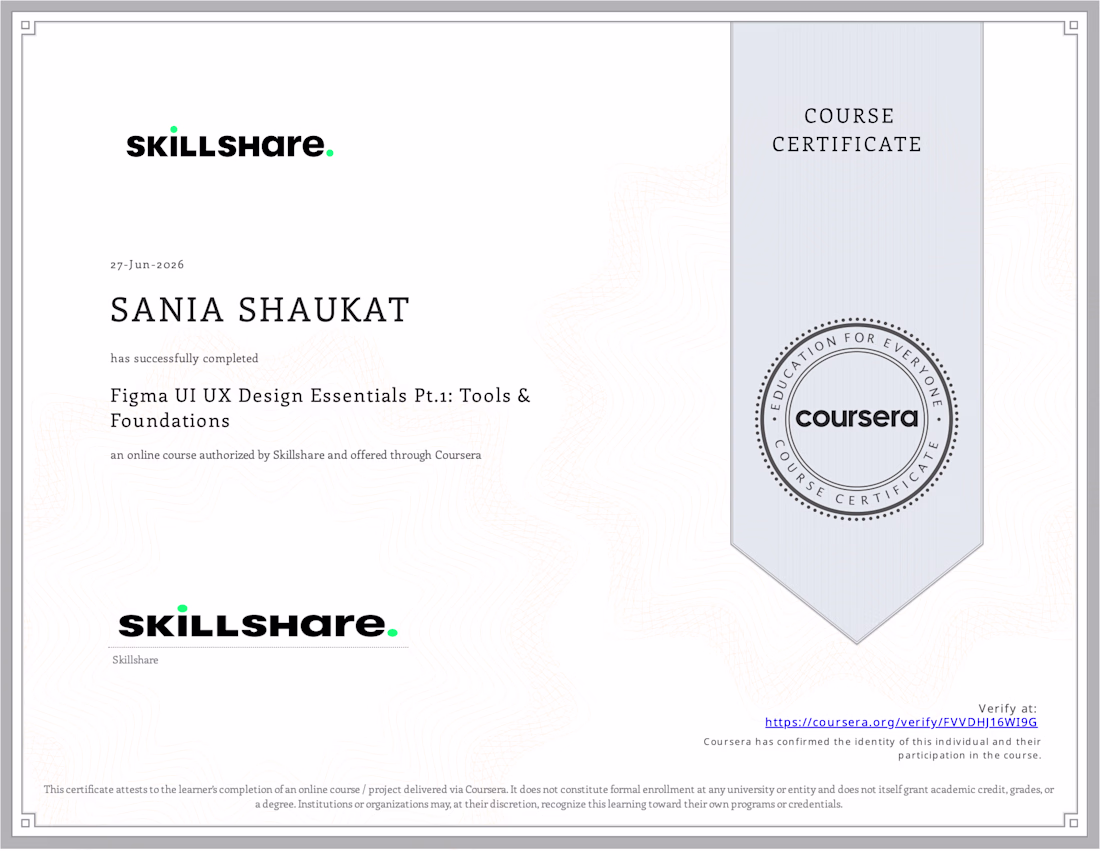Click the COURSE CERTIFICATE heading
Screen dimensions: 1100x851
click(847, 130)
